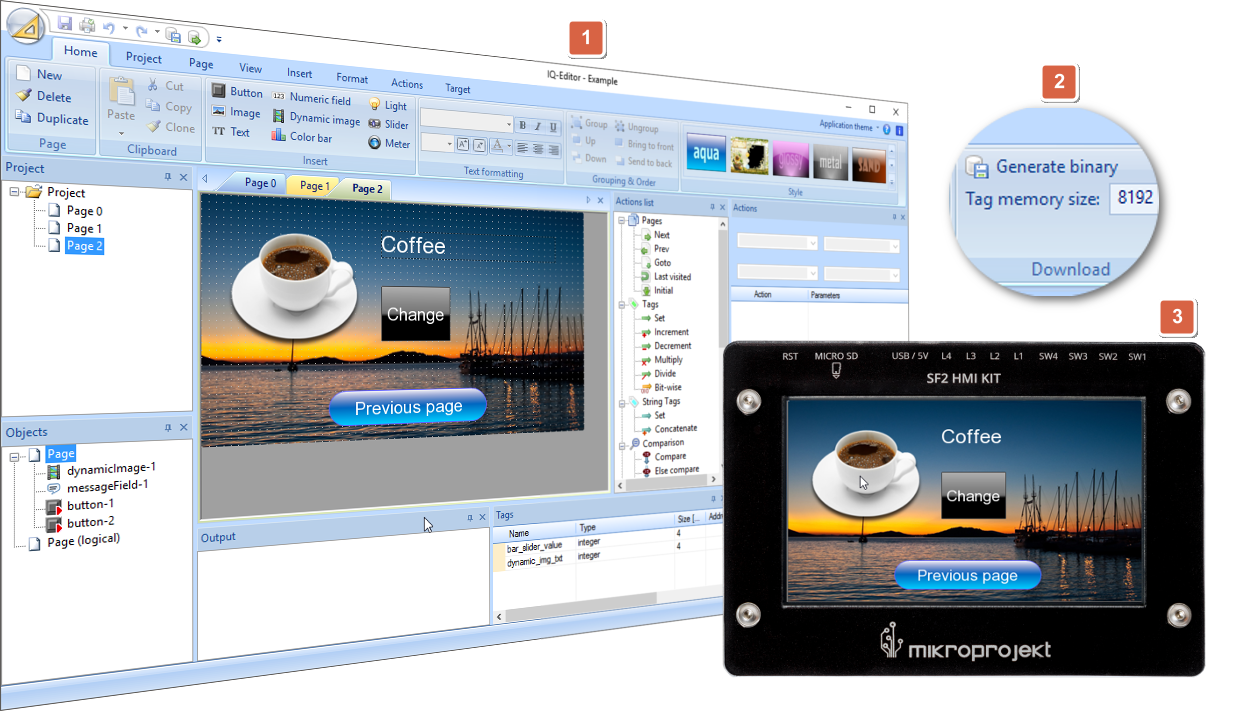Align text right

[552, 149]
